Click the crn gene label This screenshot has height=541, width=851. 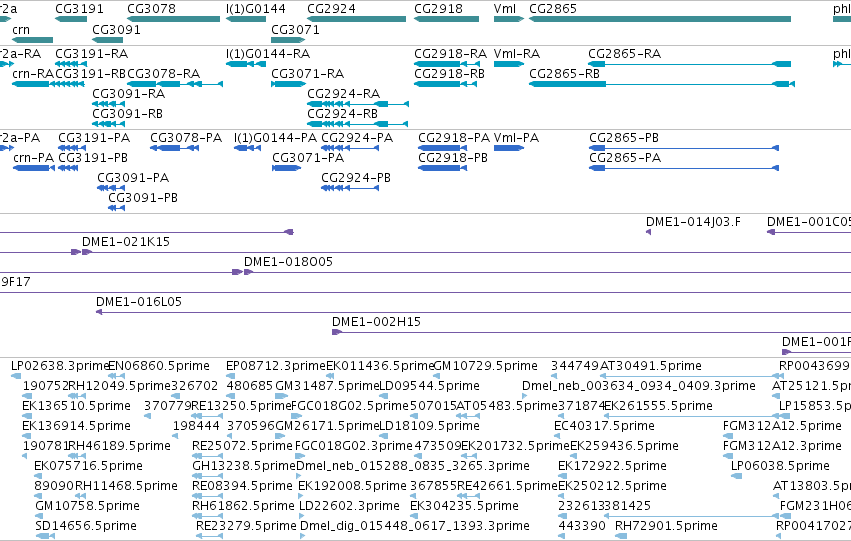click(21, 30)
